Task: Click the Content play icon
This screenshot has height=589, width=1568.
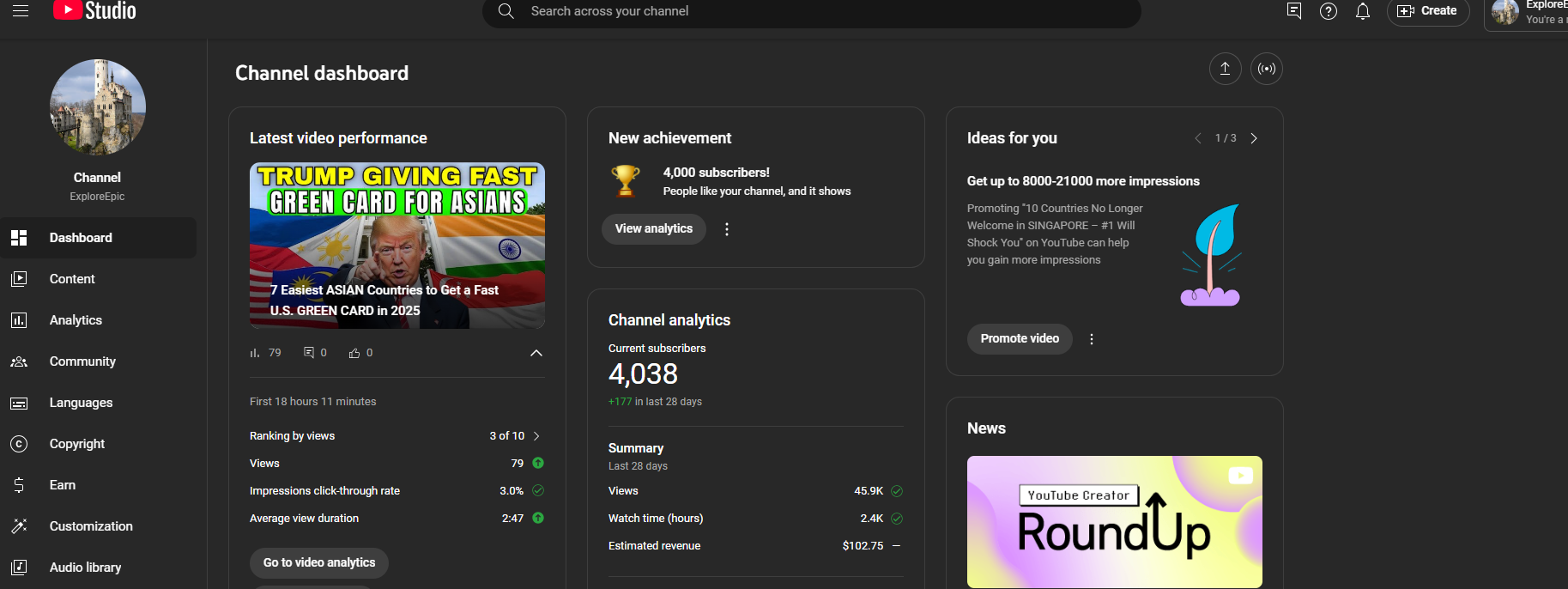Action: coord(19,279)
